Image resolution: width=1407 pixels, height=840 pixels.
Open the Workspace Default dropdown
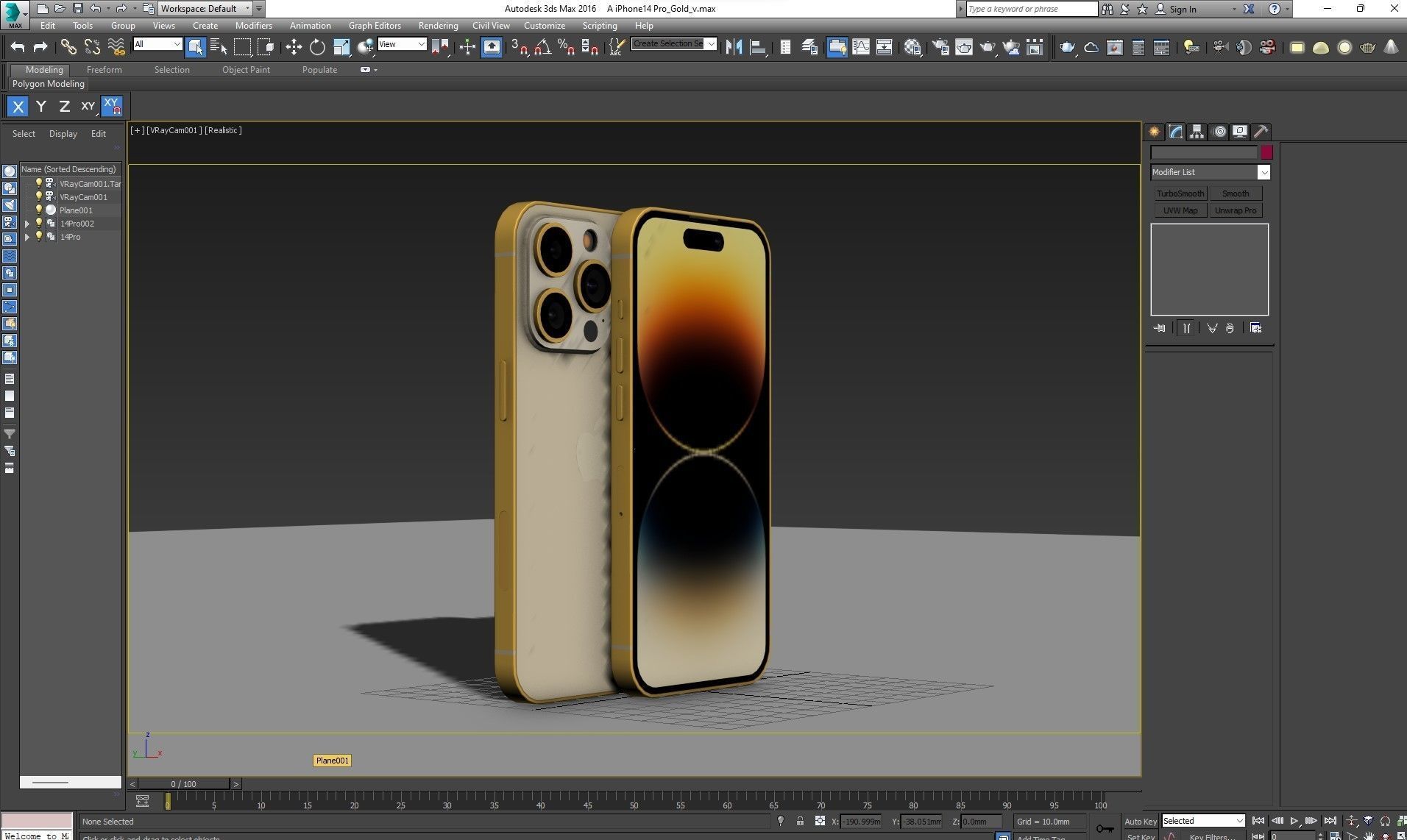(x=205, y=9)
